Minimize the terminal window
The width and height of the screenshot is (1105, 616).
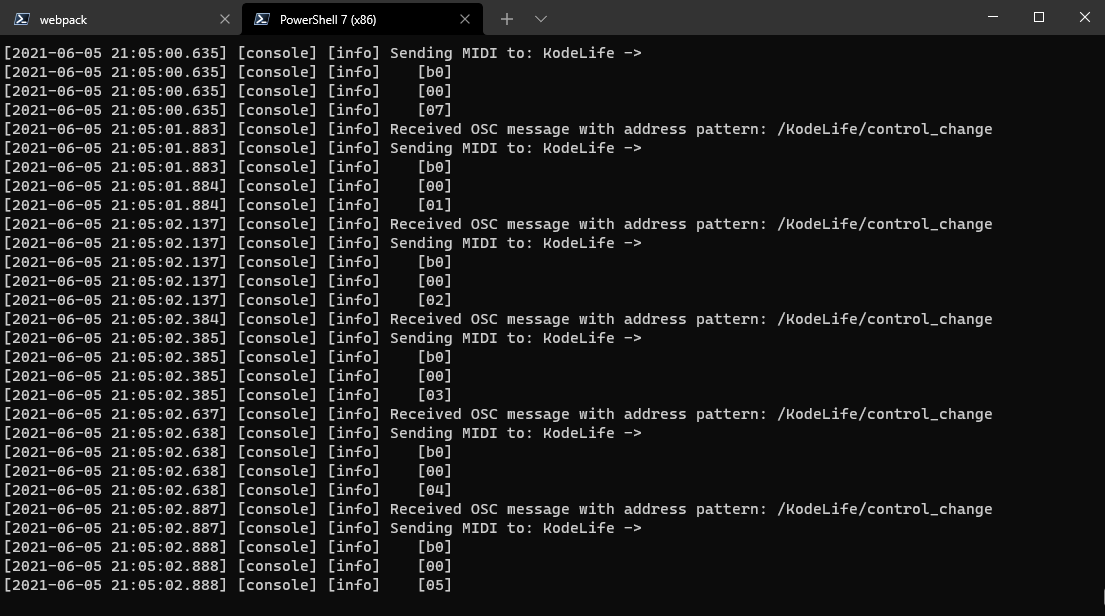coord(993,17)
